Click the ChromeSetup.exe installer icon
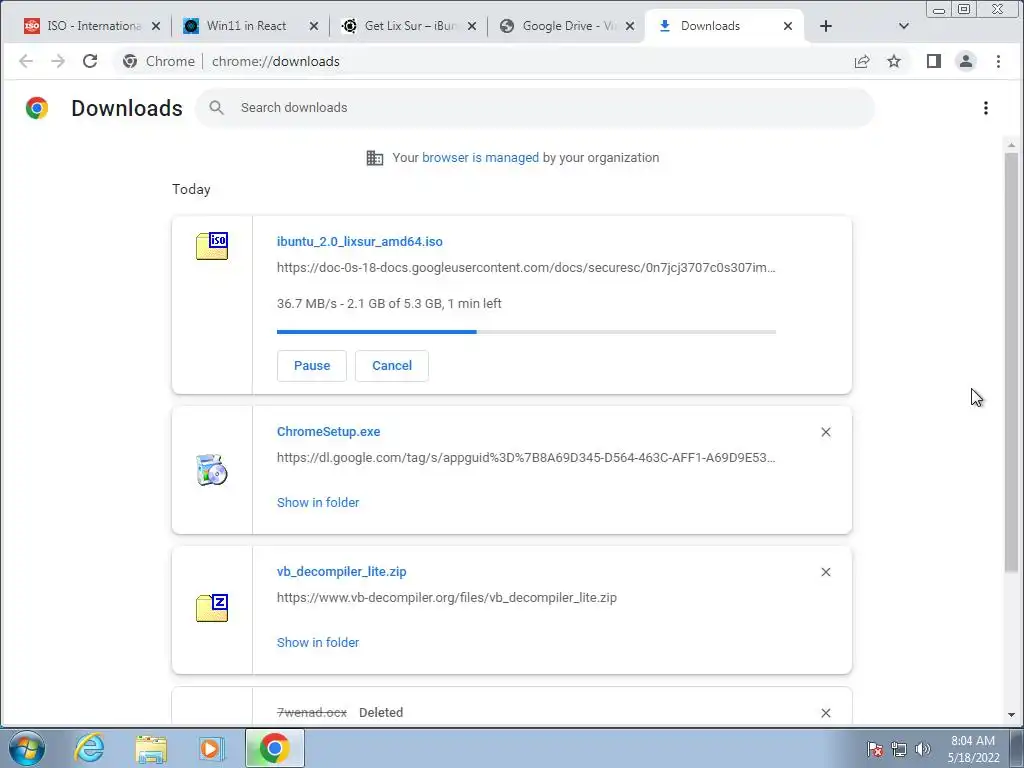The width and height of the screenshot is (1024, 768). [212, 470]
